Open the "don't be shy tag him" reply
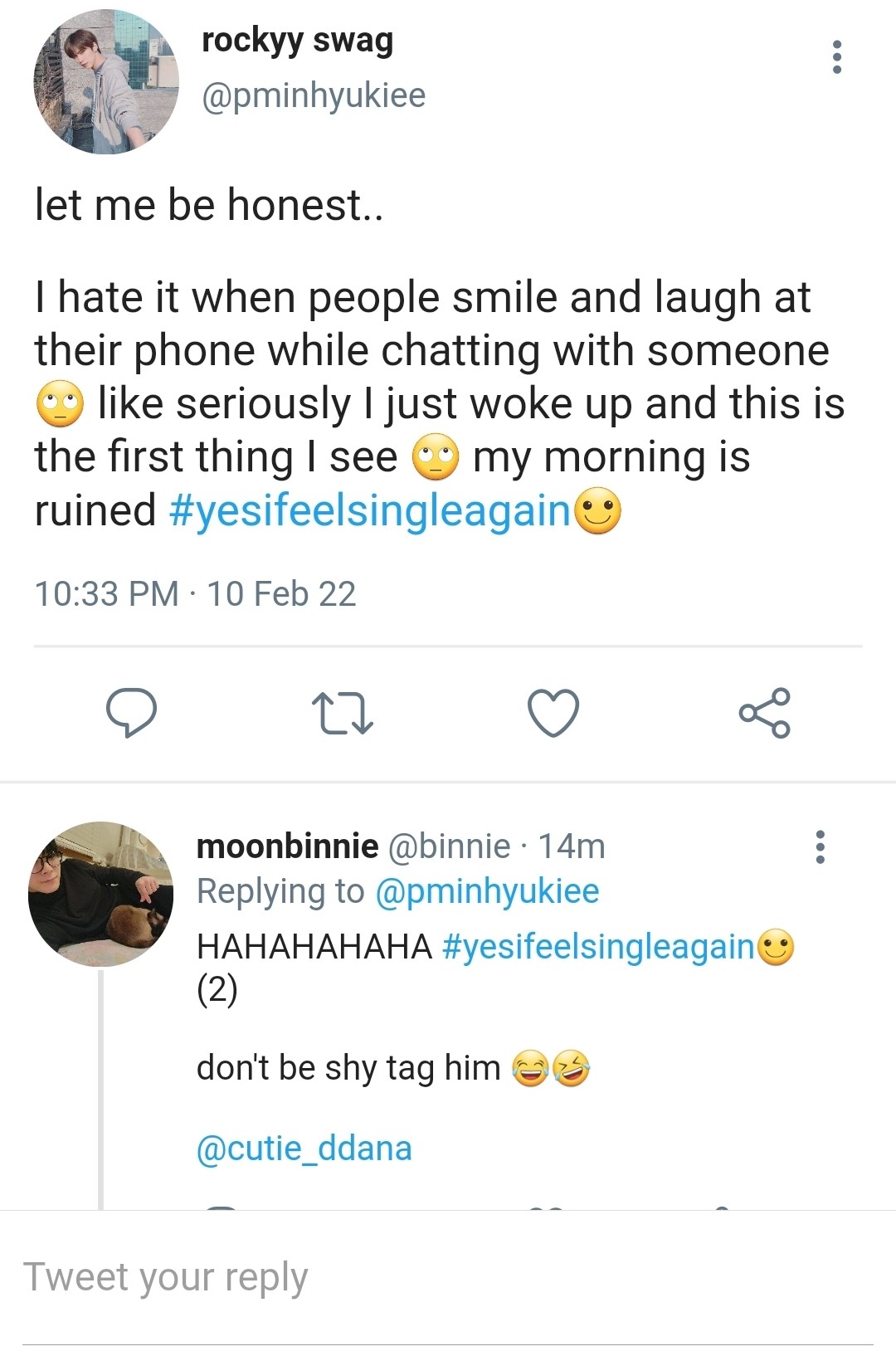The width and height of the screenshot is (896, 1356). click(348, 1068)
